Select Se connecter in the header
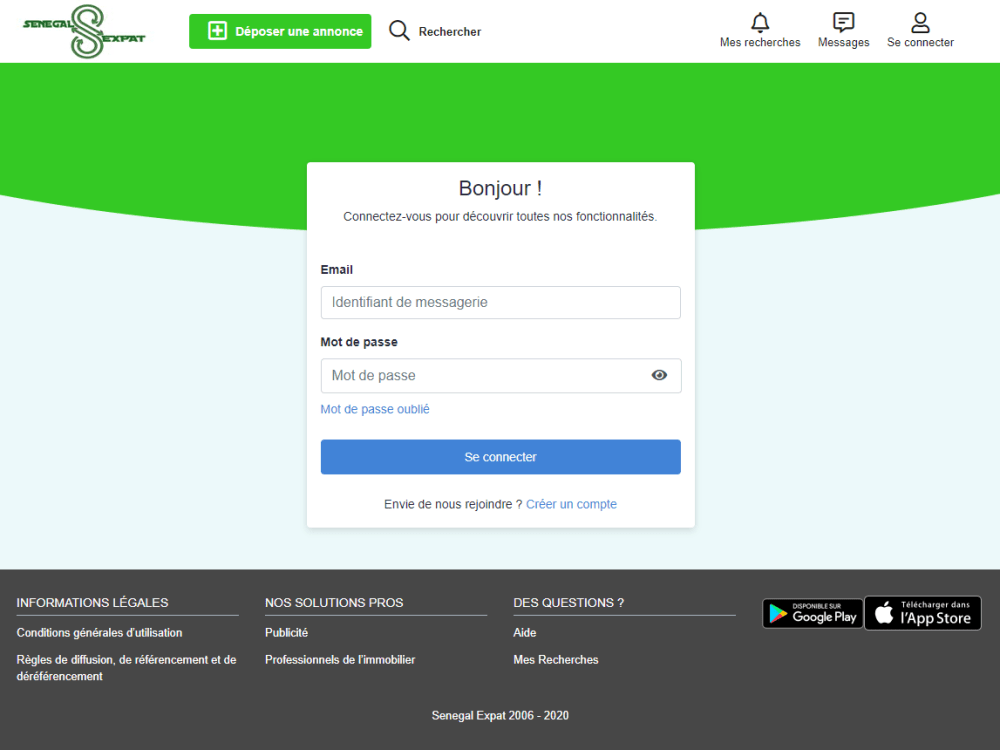Screen dimensions: 1000x750 point(920,43)
